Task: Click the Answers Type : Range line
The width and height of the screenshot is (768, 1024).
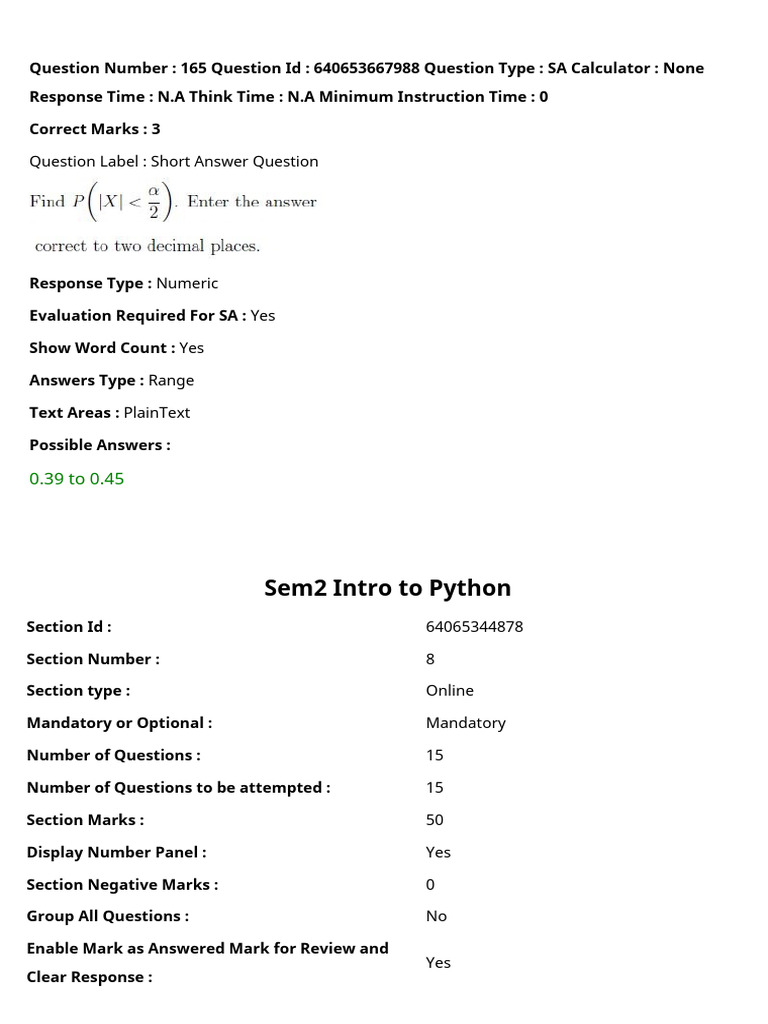Action: [x=112, y=380]
